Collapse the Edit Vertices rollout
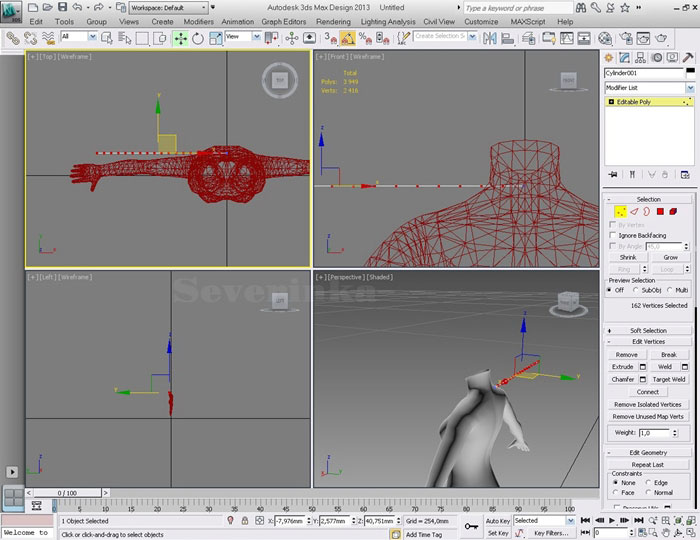Image resolution: width=700 pixels, height=540 pixels. [x=648, y=341]
